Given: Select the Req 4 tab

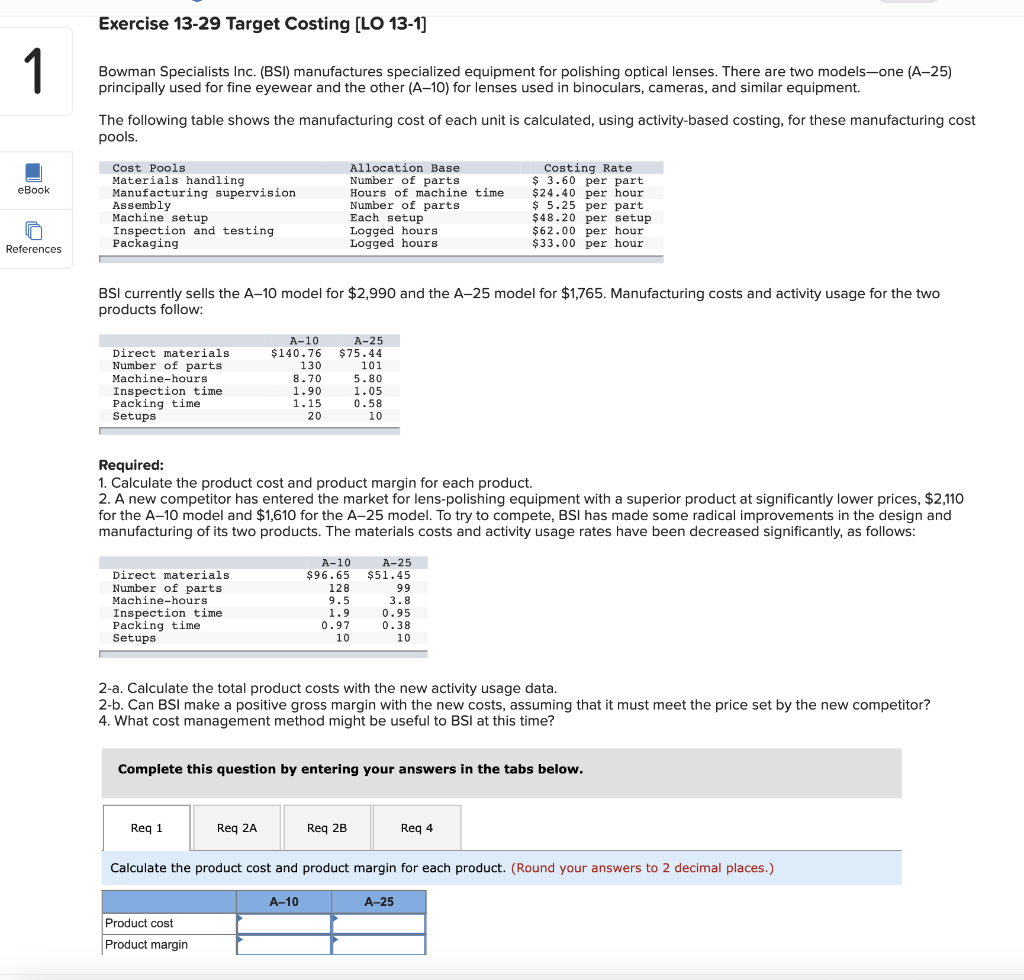Looking at the screenshot, I should coord(415,827).
